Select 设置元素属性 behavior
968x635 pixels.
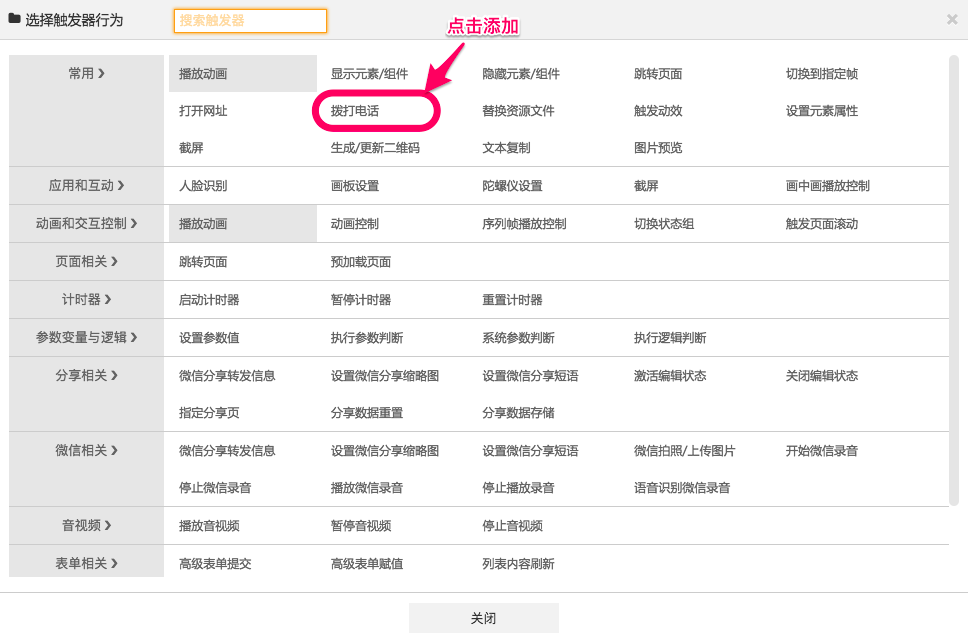pos(822,111)
